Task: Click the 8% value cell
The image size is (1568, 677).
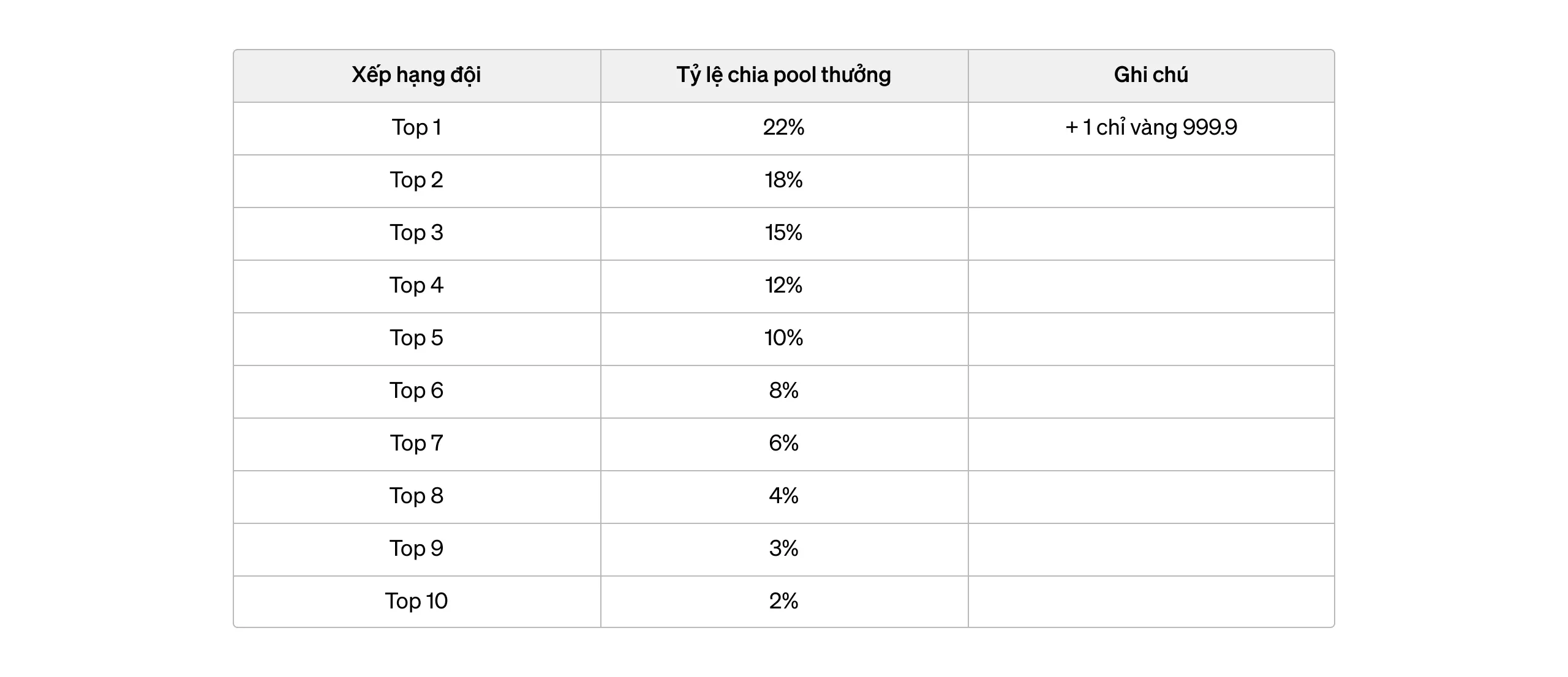Action: 783,391
